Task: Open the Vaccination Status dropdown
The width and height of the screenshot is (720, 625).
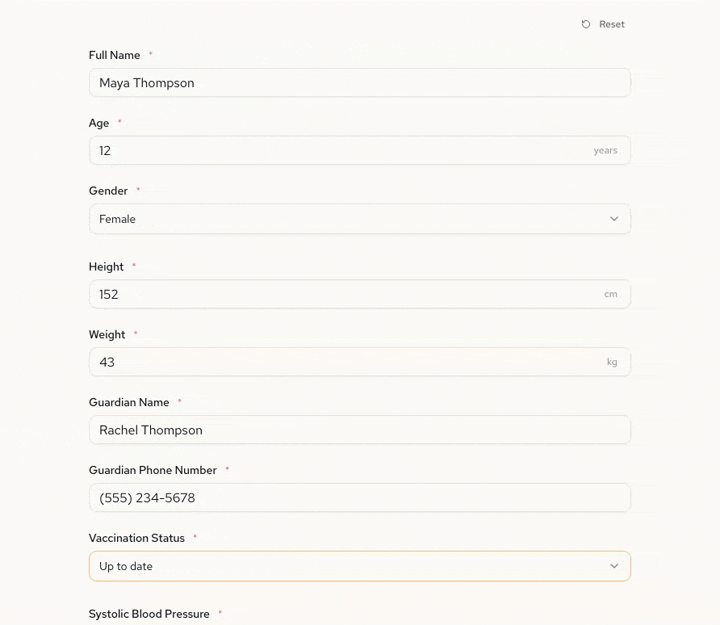Action: click(x=359, y=566)
